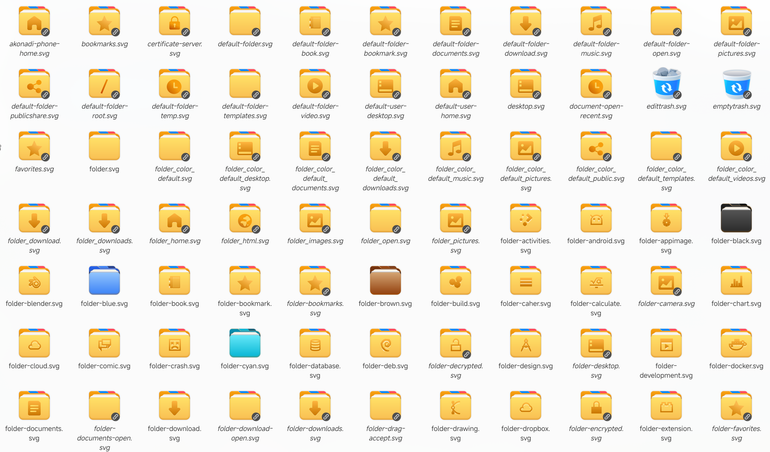Click the folder-extension.svg icon
The image size is (770, 452).
click(666, 406)
